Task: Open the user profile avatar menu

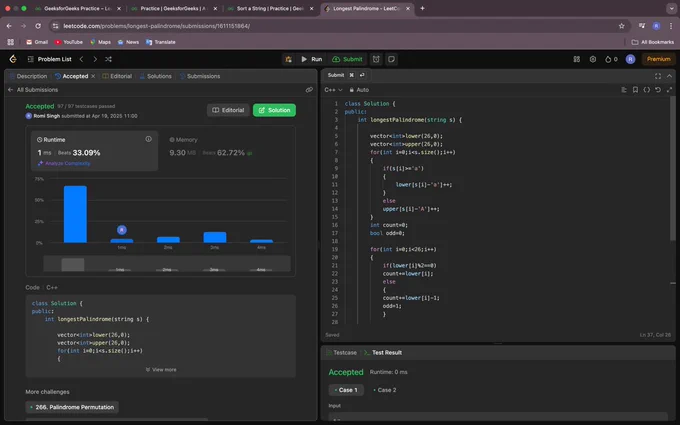Action: point(631,59)
